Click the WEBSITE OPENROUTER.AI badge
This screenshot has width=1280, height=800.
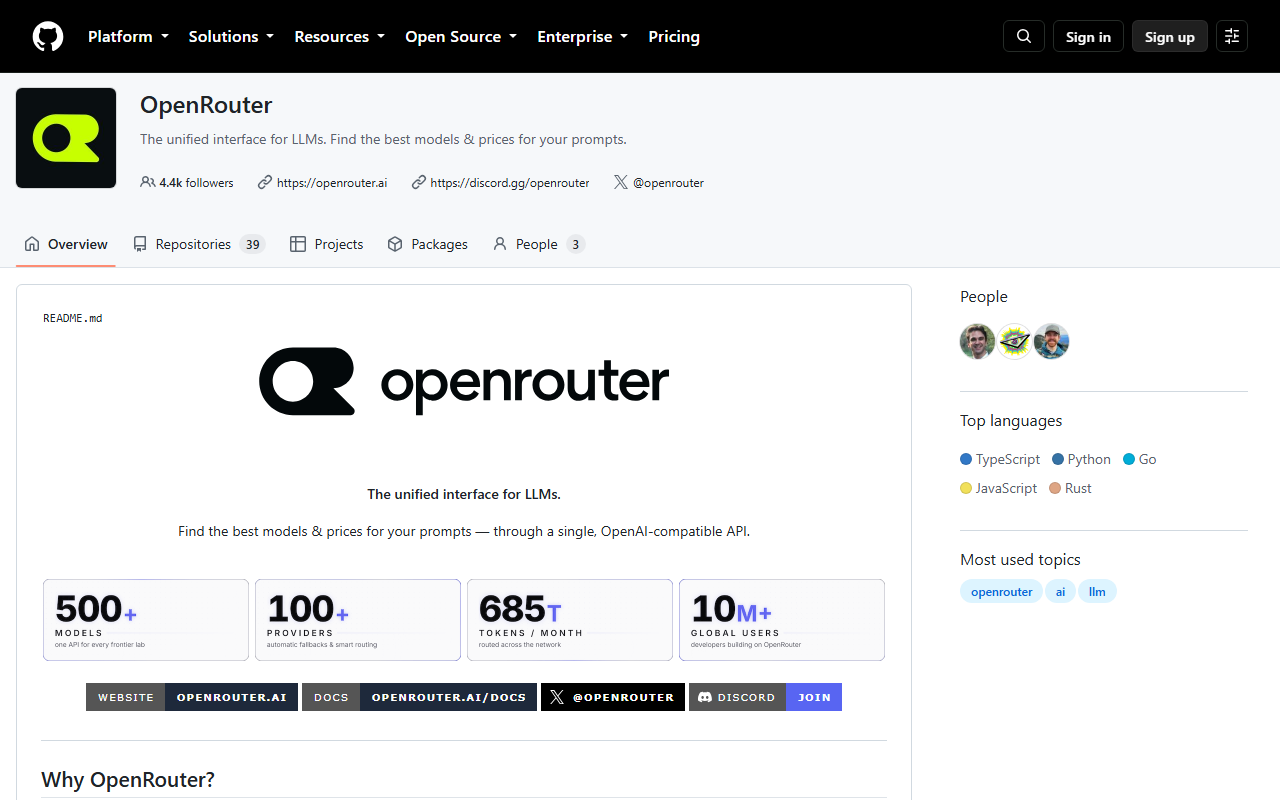click(192, 697)
